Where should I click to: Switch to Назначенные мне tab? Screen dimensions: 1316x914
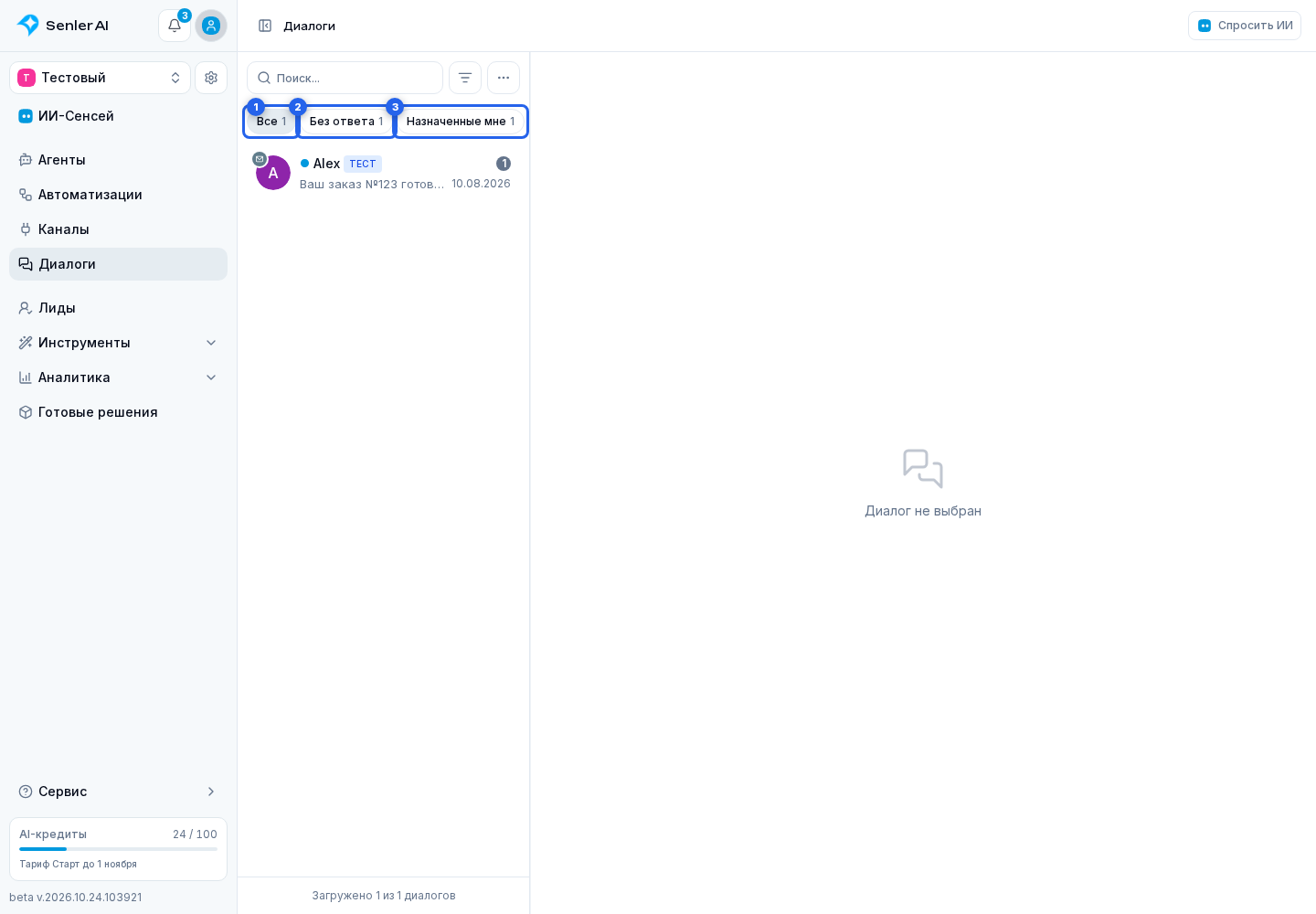pos(461,122)
